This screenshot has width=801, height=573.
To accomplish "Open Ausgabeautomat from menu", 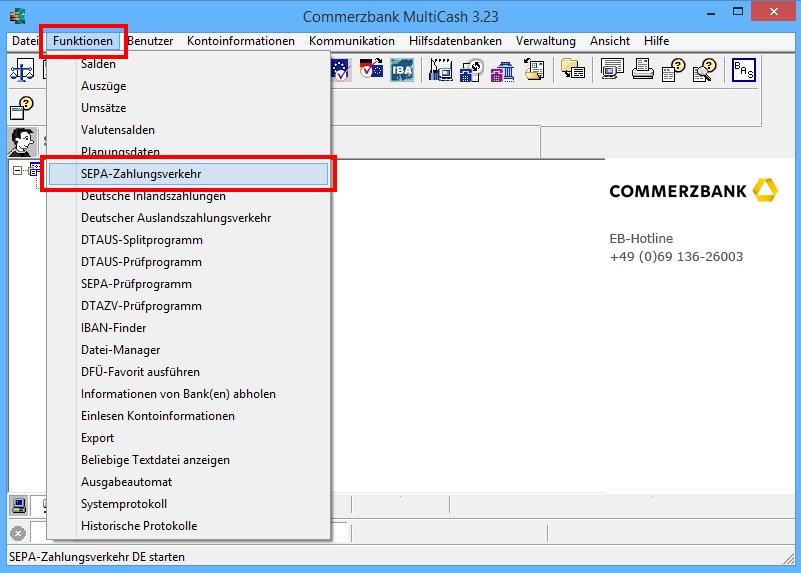I will click(189, 482).
